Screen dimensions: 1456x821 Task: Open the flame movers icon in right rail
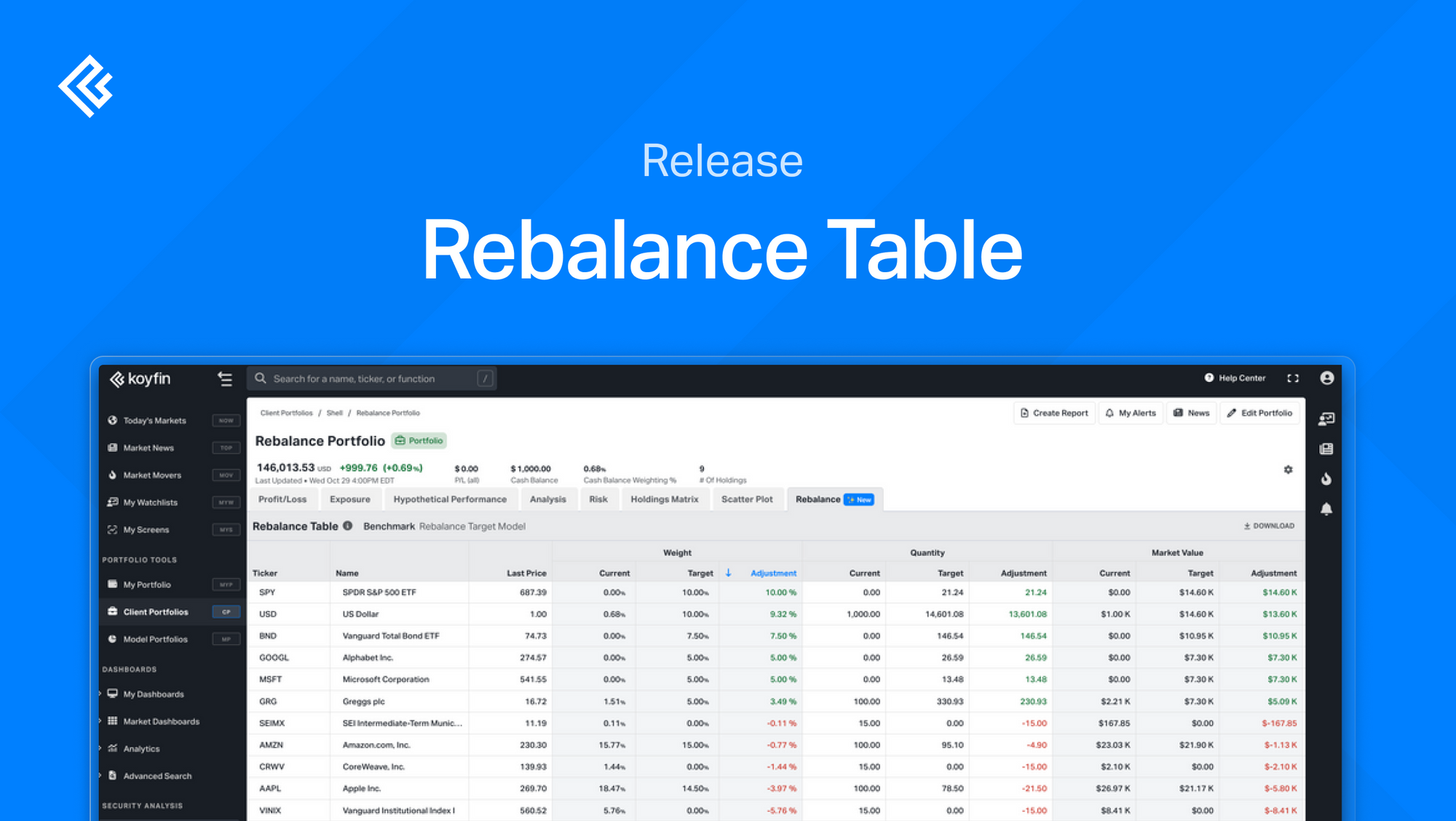1326,478
